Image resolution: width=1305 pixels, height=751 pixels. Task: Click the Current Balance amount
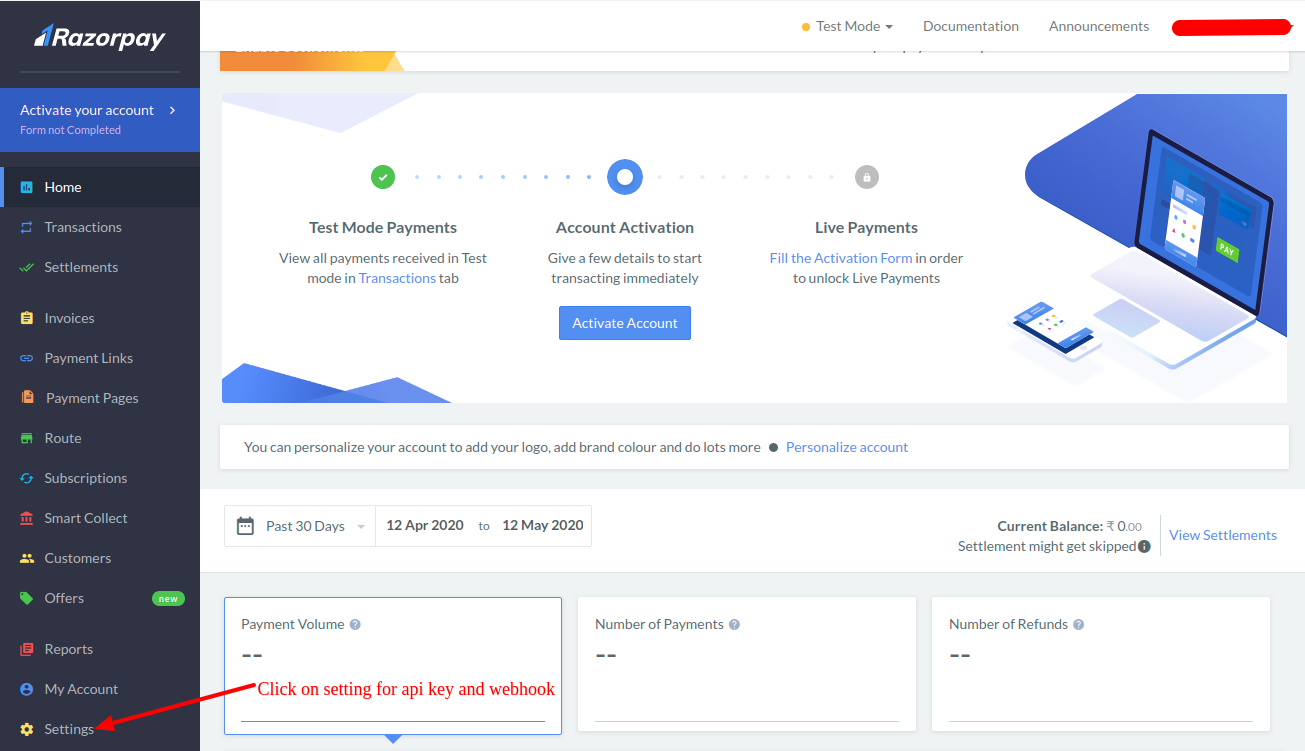[1124, 526]
